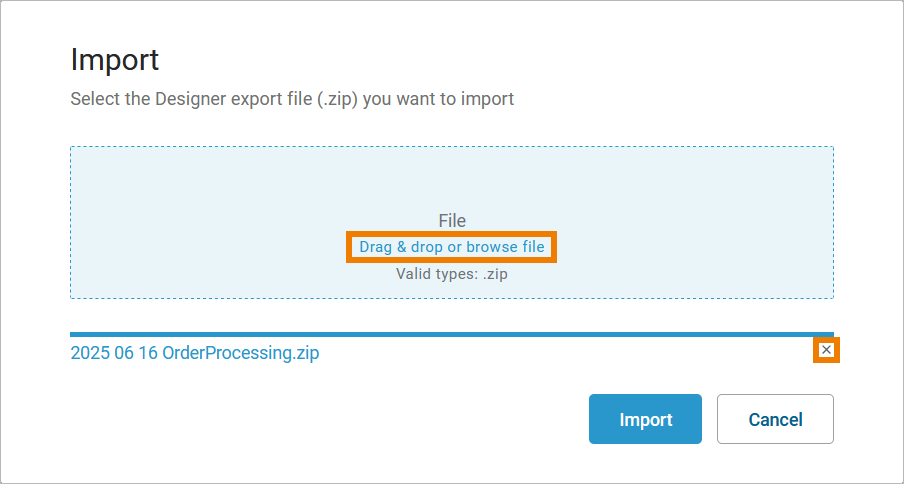Viewport: 904px width, 484px height.
Task: Click the dashed file drop zone area
Action: click(200, 200)
